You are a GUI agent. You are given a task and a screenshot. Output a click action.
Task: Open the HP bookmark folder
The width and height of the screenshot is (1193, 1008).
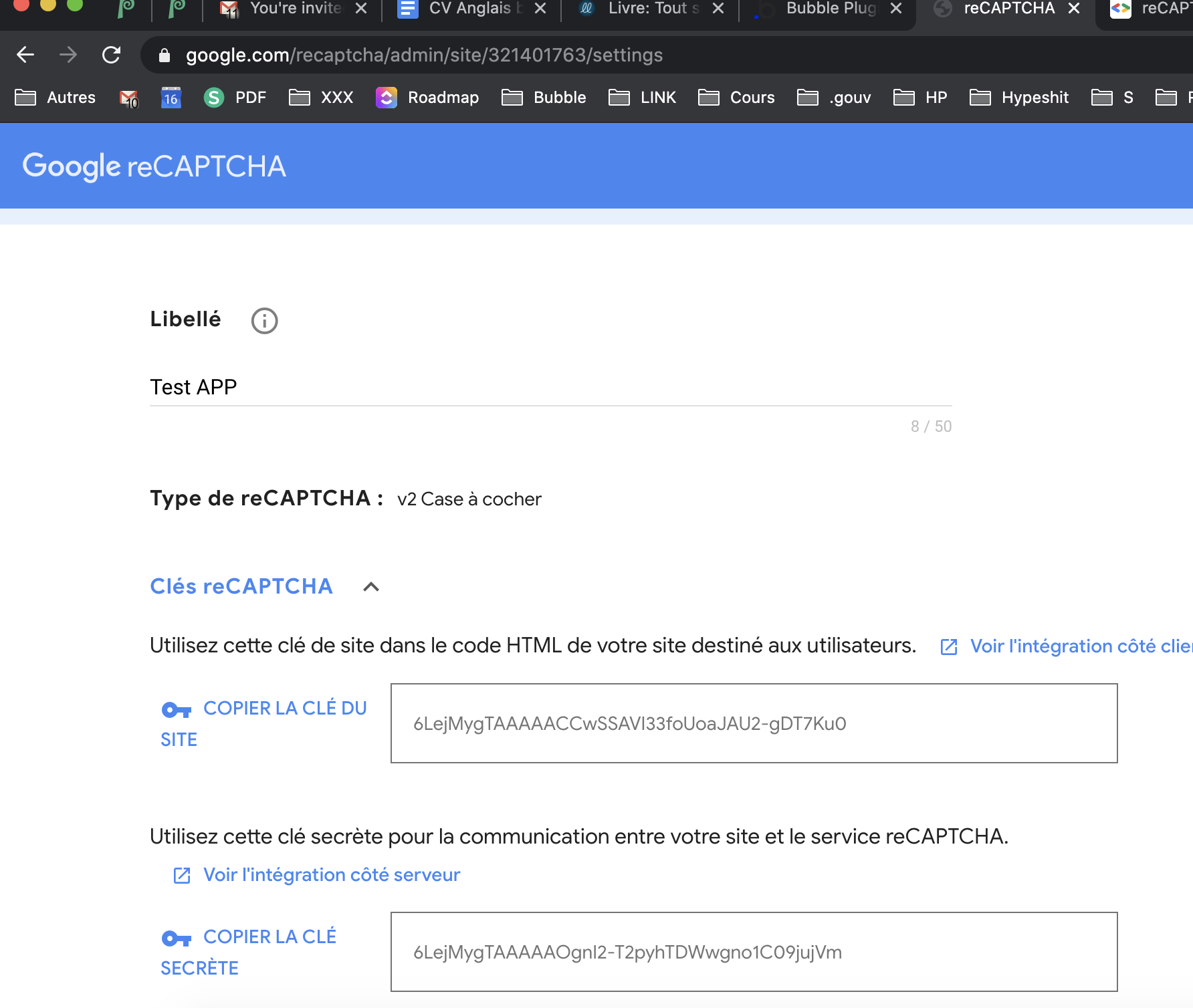click(x=920, y=98)
